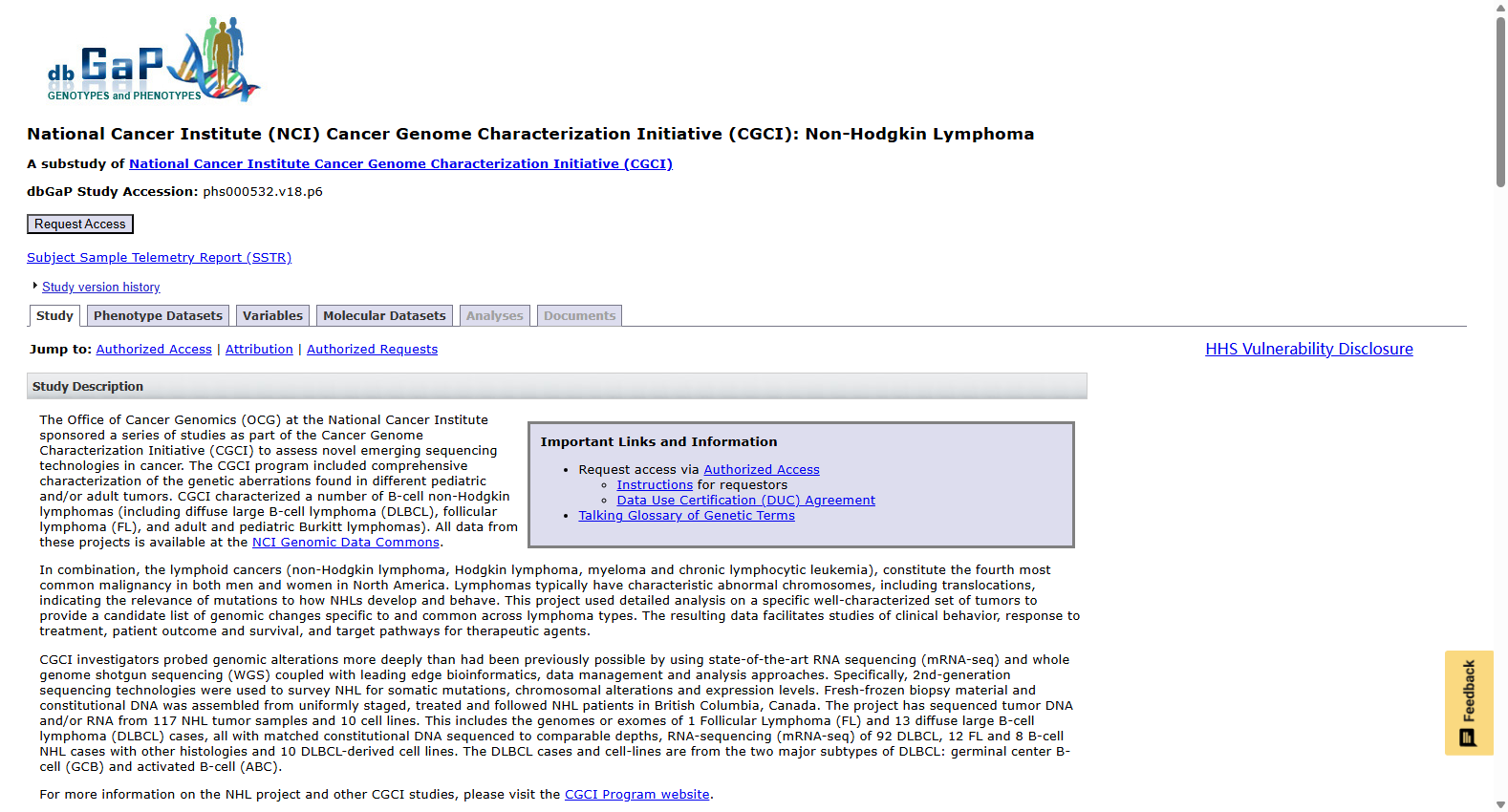Select the Analyses tab
Image resolution: width=1508 pixels, height=812 pixels.
(x=494, y=316)
